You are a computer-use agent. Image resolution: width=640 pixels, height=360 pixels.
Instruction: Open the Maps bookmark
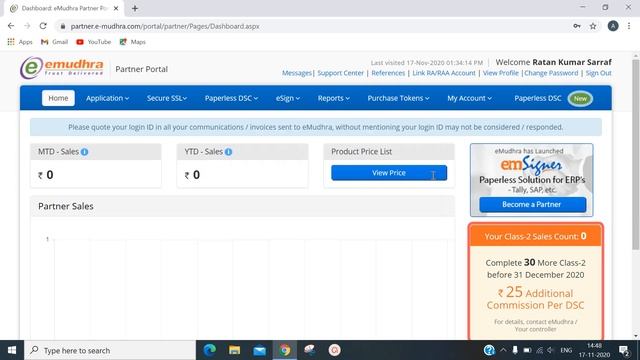coord(133,42)
